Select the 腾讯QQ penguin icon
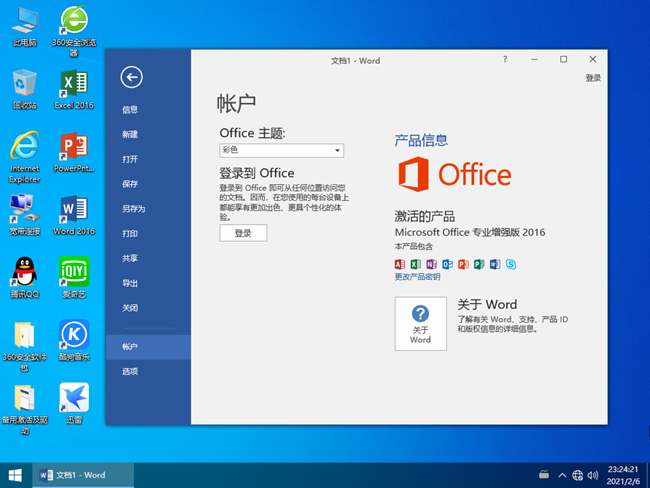Screen dimensions: 650x488 24,278
